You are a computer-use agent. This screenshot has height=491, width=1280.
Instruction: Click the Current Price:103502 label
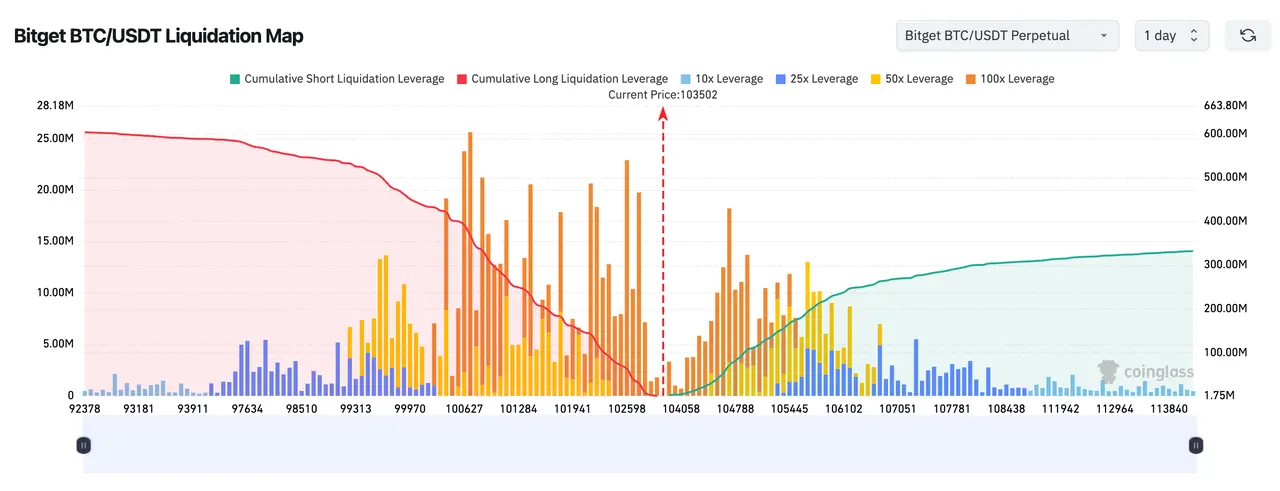pyautogui.click(x=663, y=95)
